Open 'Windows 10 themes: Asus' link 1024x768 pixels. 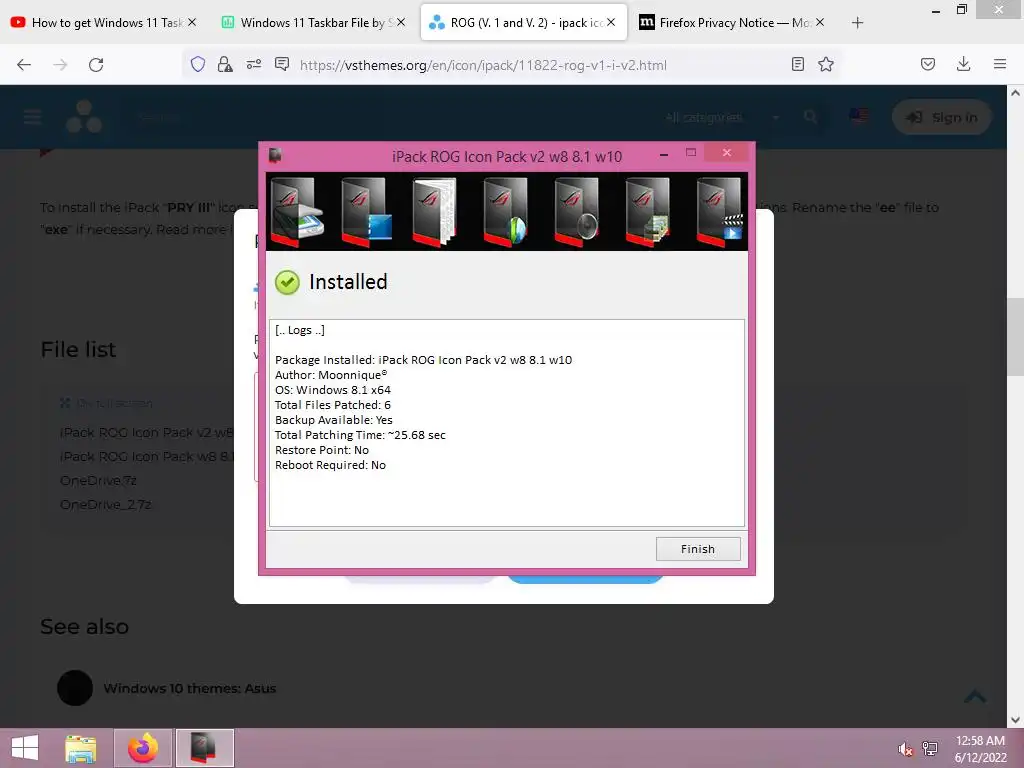click(189, 688)
